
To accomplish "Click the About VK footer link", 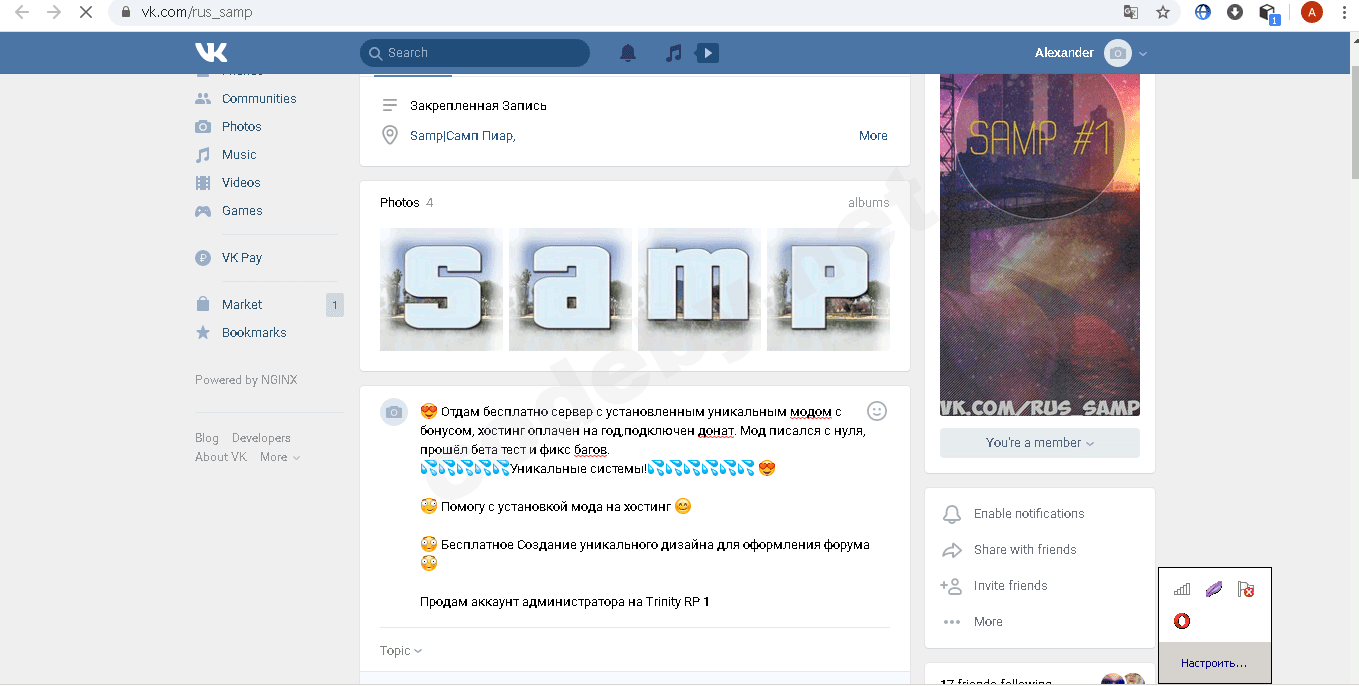I will click(x=221, y=457).
